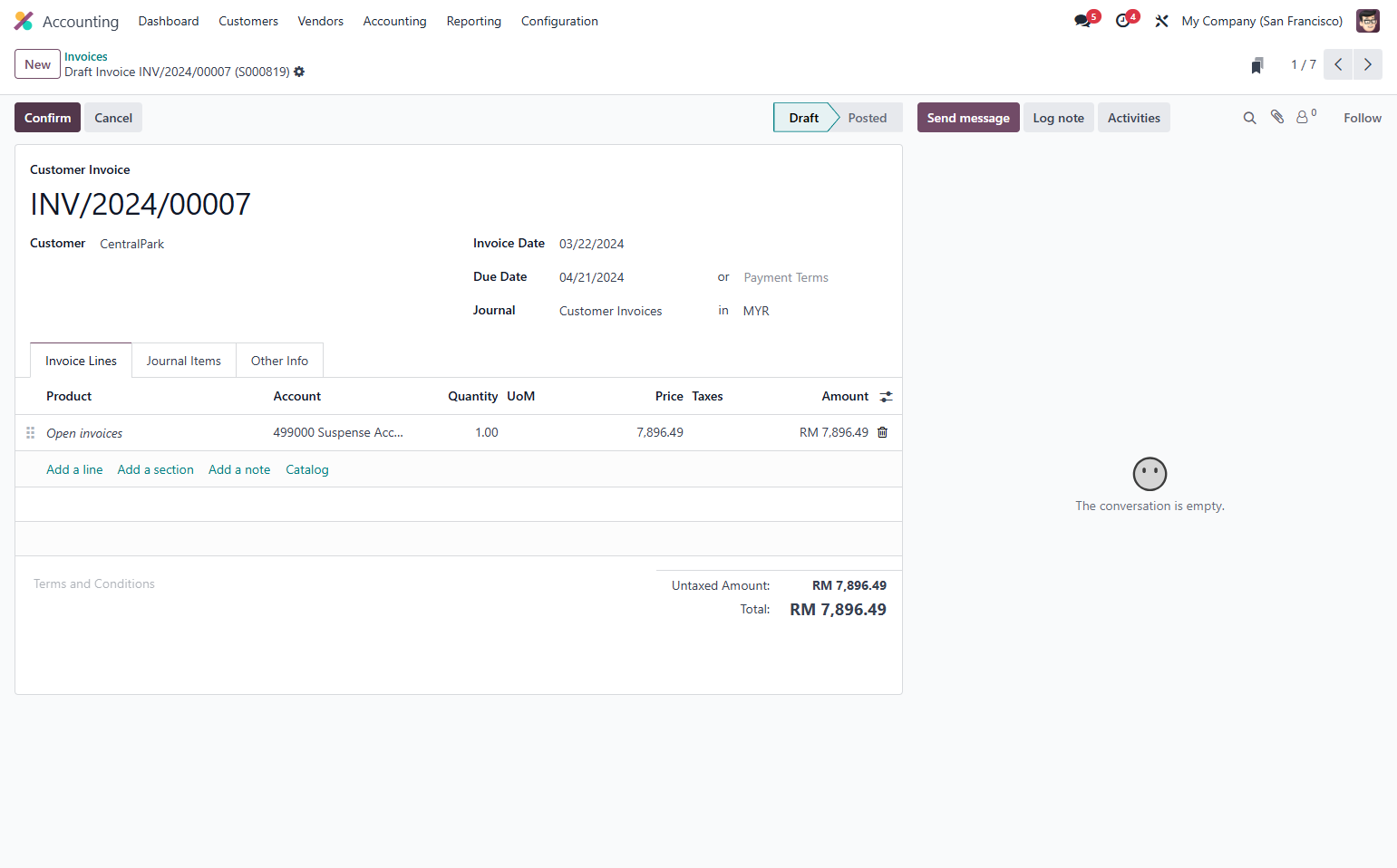1397x868 pixels.
Task: Open the Configuration menu
Action: point(559,21)
